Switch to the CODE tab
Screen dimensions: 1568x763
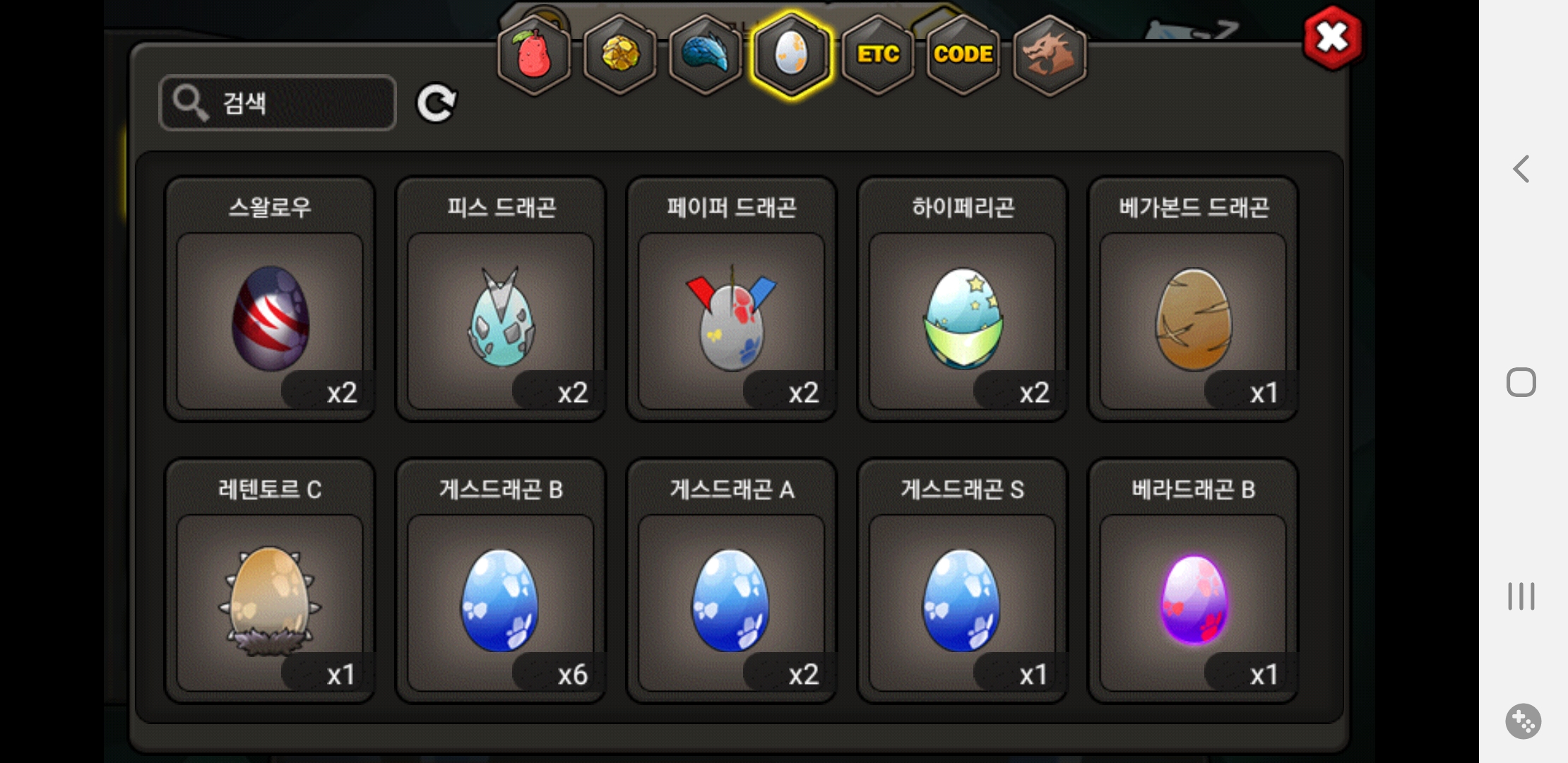963,55
